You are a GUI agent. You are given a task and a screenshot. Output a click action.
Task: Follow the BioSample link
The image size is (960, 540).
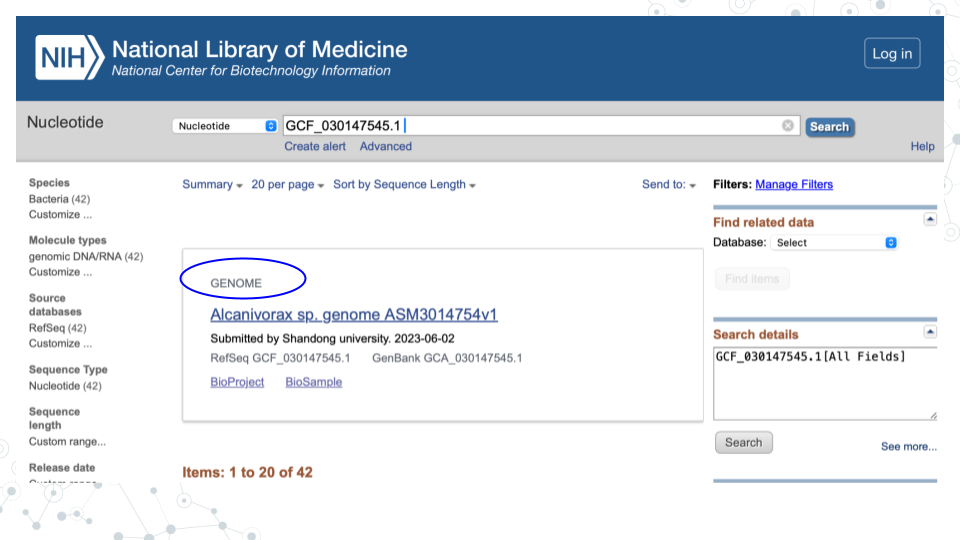pos(313,382)
